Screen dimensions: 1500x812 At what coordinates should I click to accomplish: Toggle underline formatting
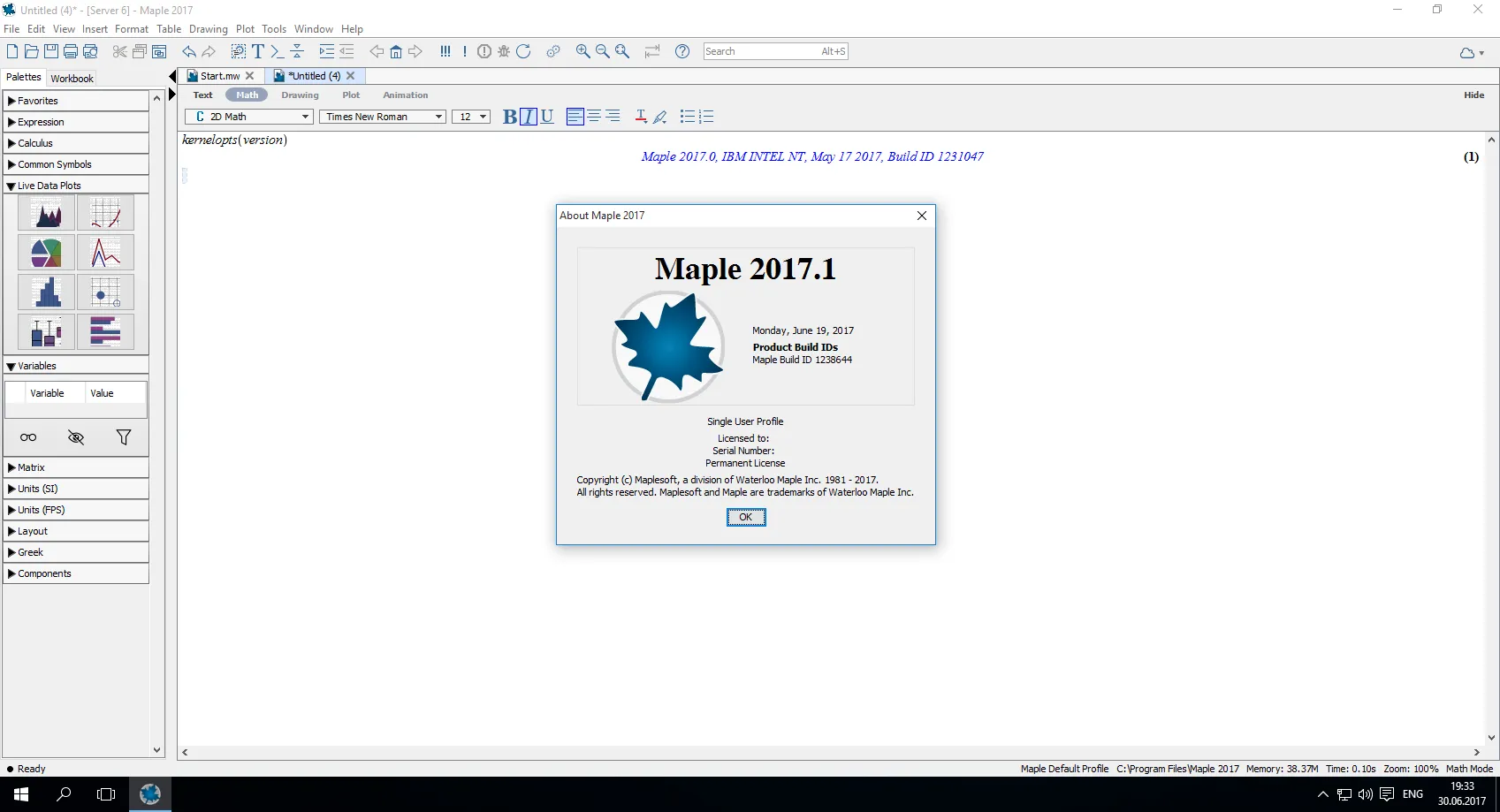point(547,117)
